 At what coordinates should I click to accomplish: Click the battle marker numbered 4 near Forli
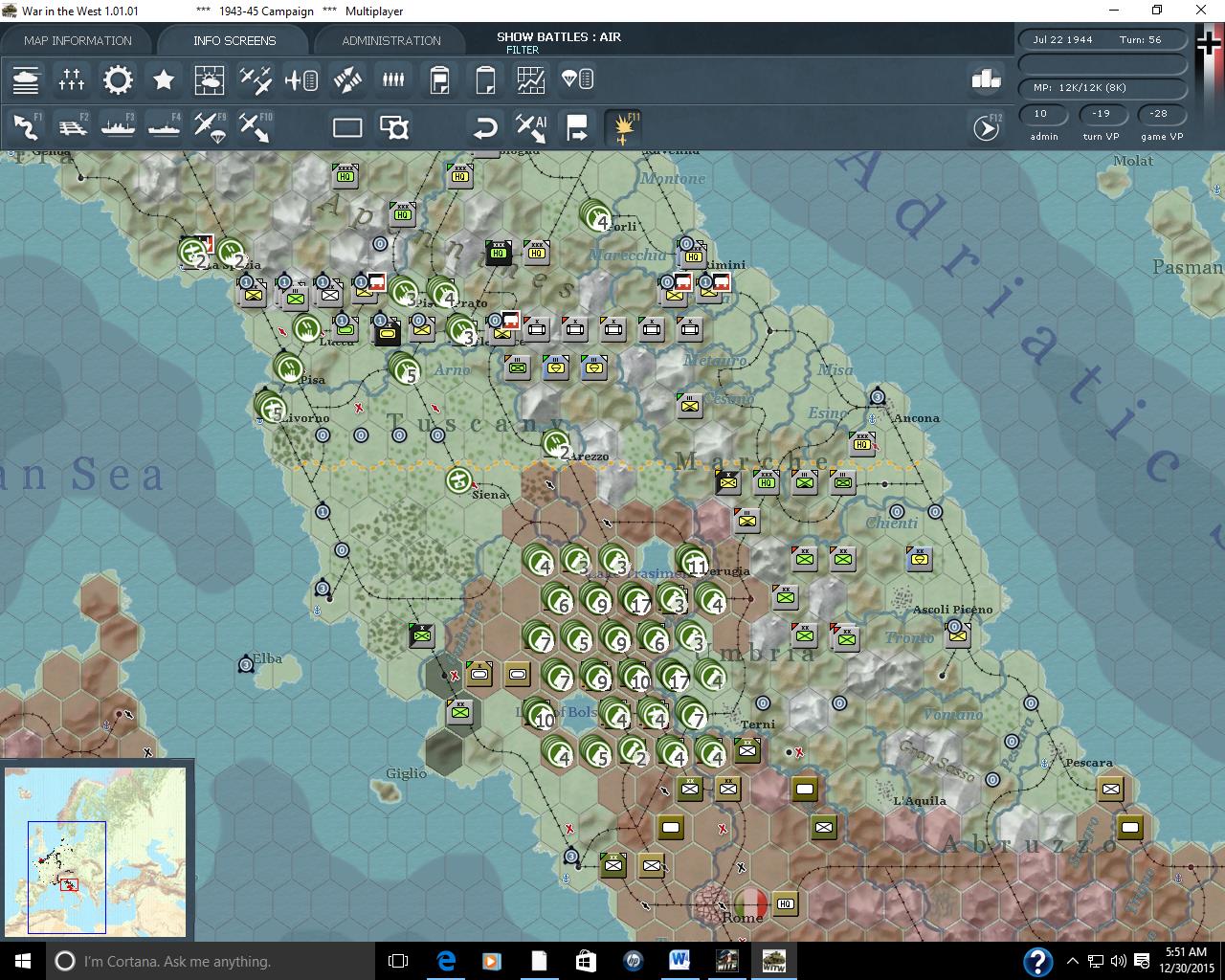596,215
